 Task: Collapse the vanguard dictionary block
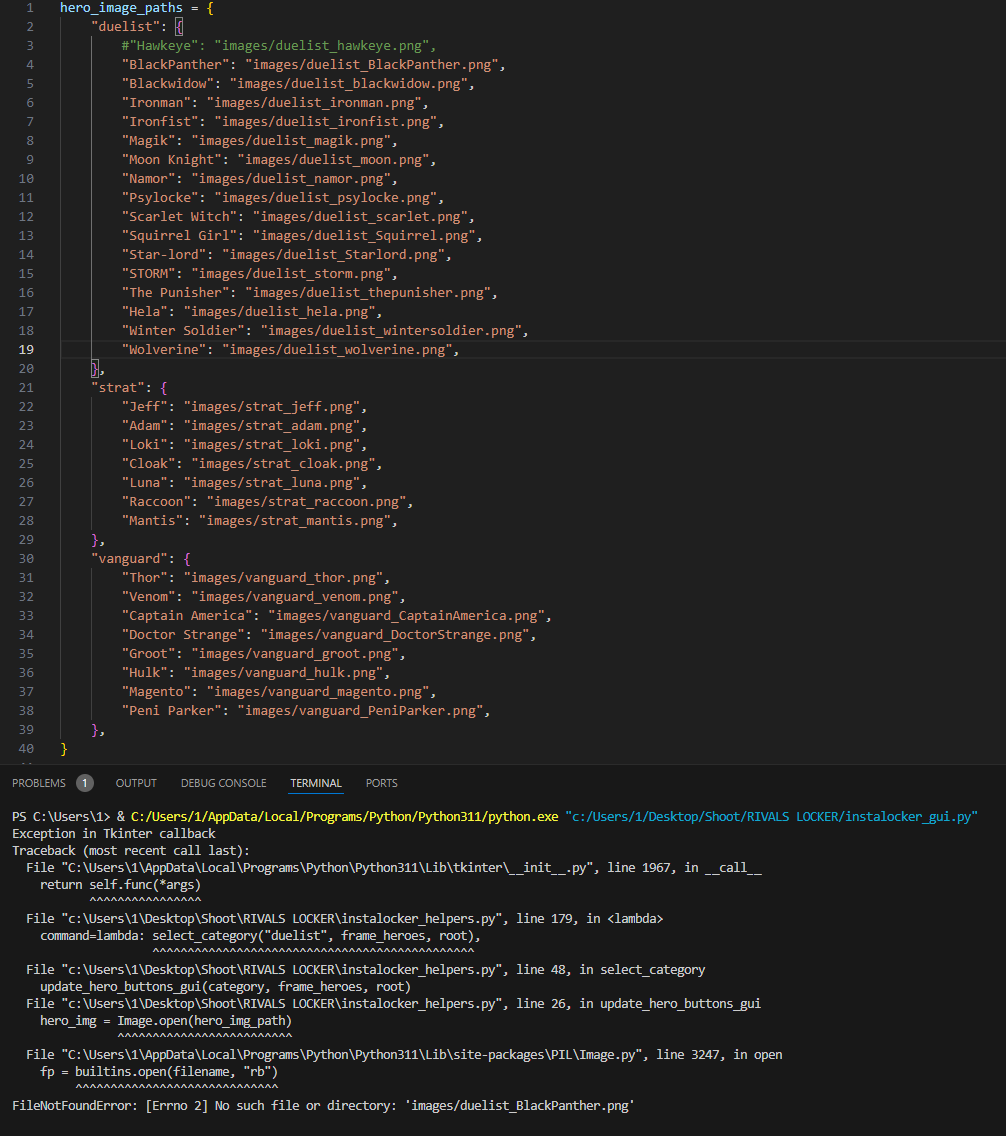(x=49, y=558)
